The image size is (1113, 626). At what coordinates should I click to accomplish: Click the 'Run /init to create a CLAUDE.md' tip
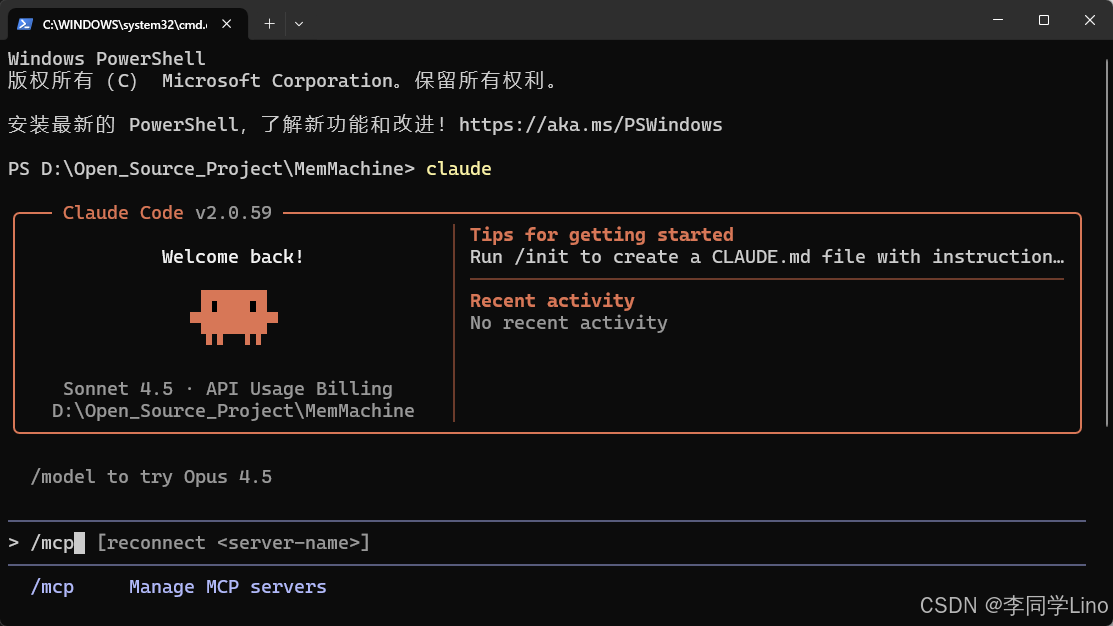click(767, 257)
